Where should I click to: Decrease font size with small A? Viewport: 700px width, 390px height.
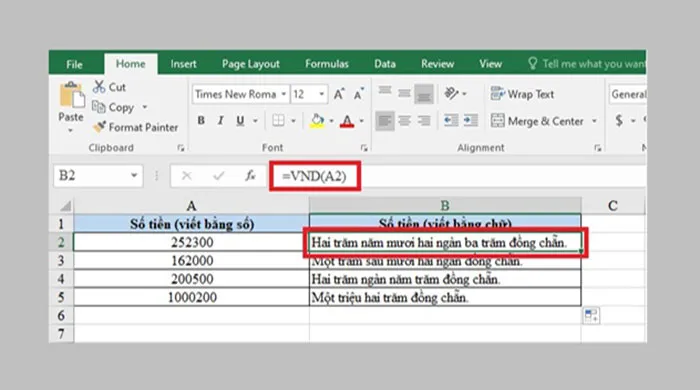(x=358, y=94)
